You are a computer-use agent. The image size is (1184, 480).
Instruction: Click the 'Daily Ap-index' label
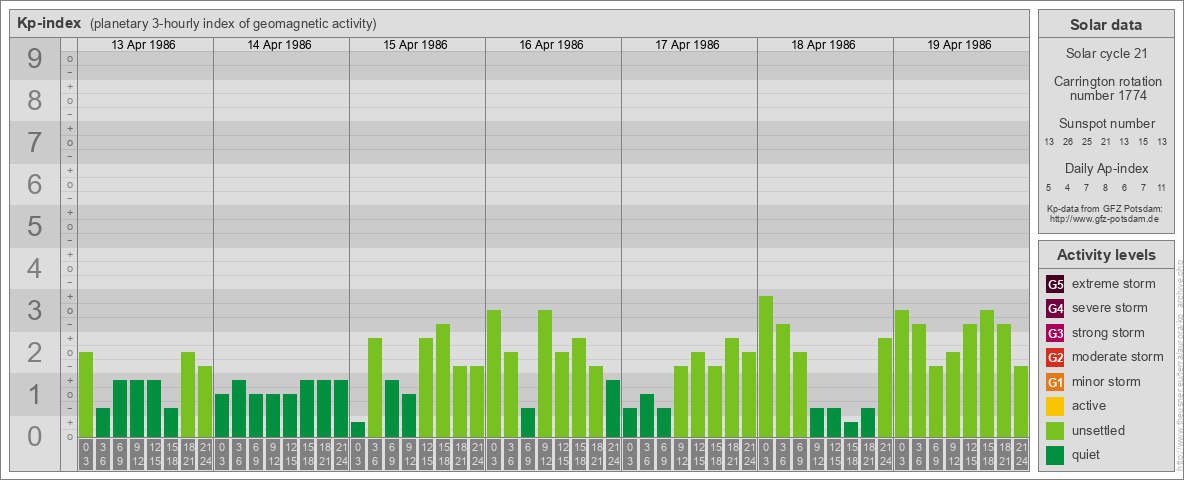[1107, 168]
